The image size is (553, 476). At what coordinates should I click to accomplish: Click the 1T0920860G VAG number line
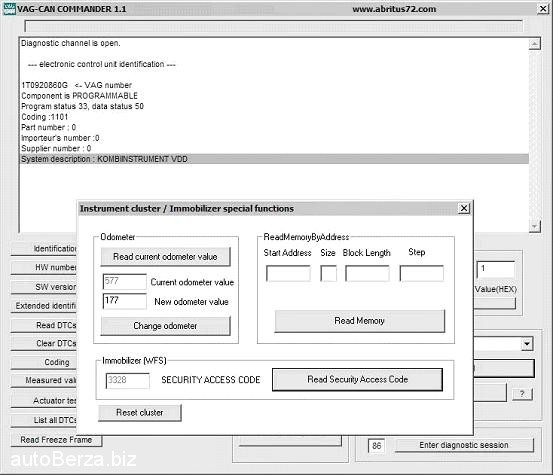(77, 85)
